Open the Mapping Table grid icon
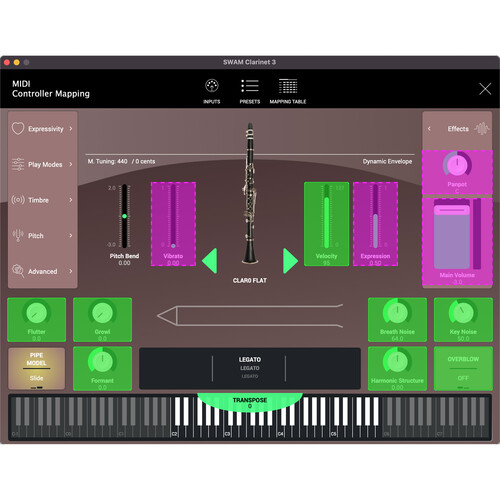This screenshot has width=500, height=500. coord(288,86)
